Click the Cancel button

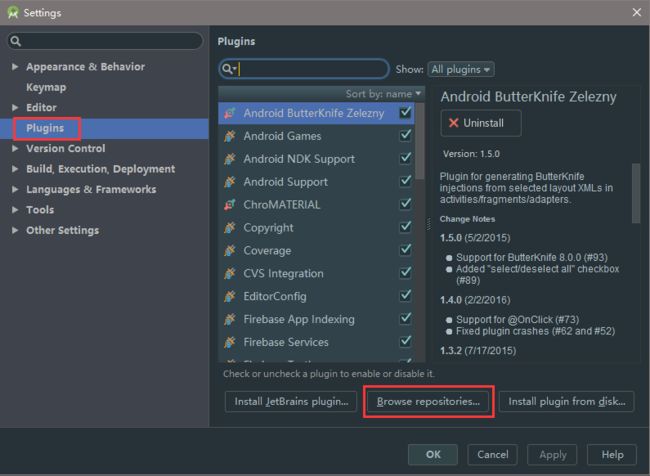tap(492, 454)
